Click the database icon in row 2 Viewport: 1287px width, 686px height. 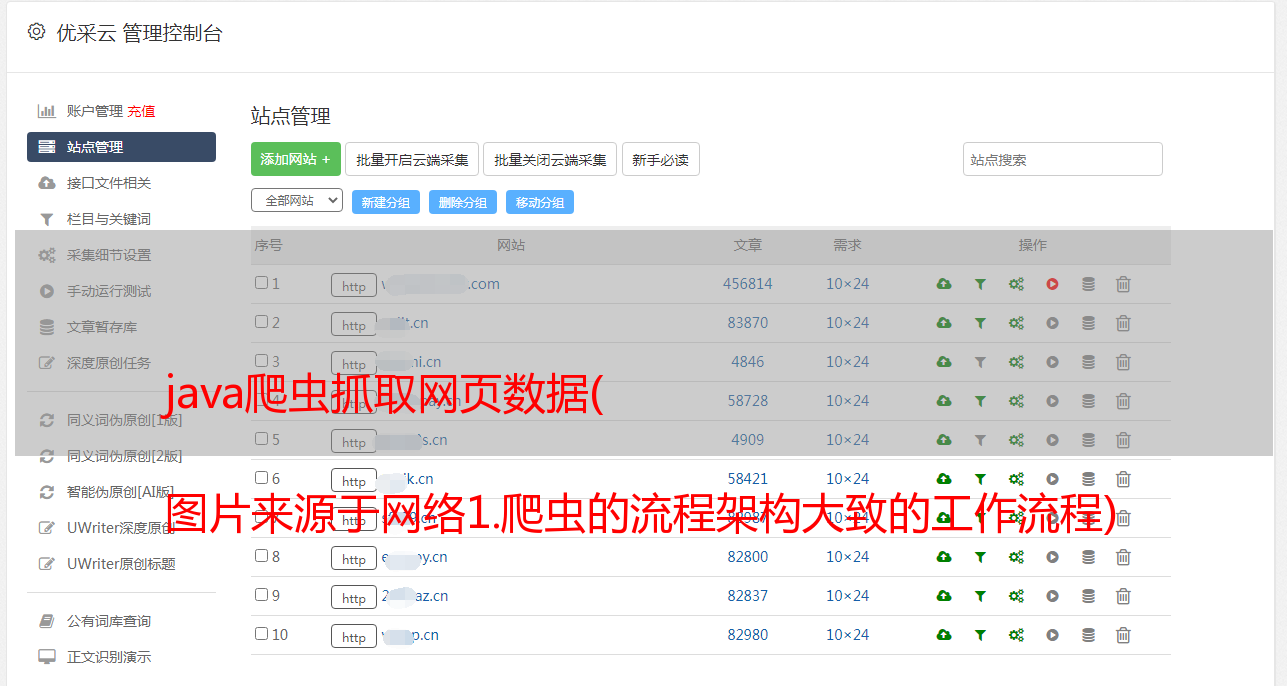[1088, 323]
